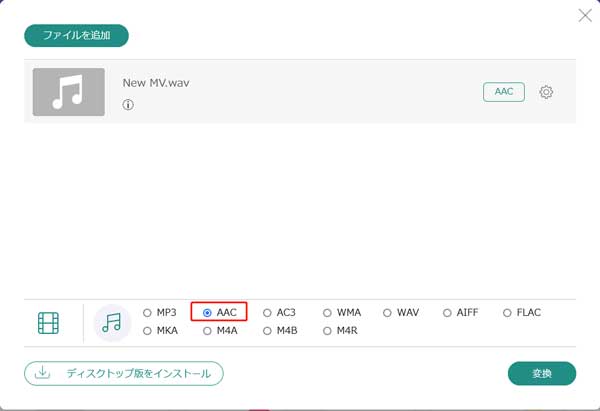Select AC3 output format

pos(267,313)
